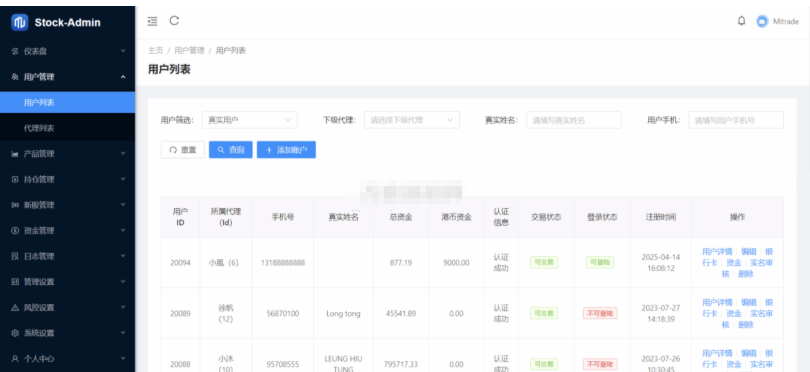The width and height of the screenshot is (810, 372).
Task: Open notifications via the bell icon
Action: point(741,21)
